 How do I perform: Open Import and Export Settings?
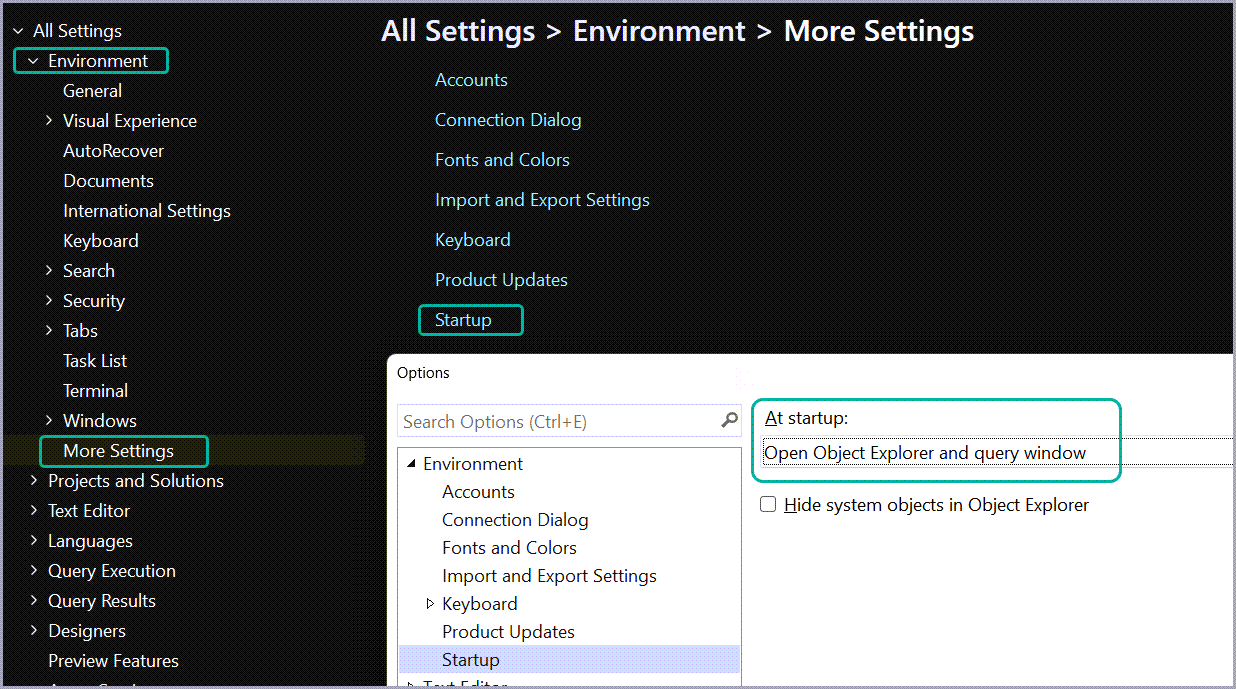pyautogui.click(x=542, y=199)
